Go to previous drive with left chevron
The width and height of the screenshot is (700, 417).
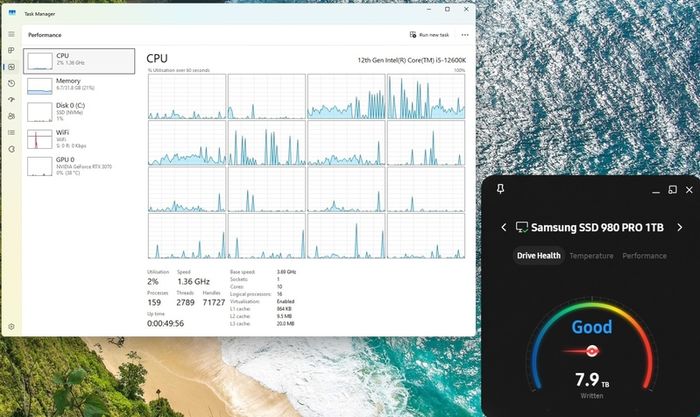point(504,228)
